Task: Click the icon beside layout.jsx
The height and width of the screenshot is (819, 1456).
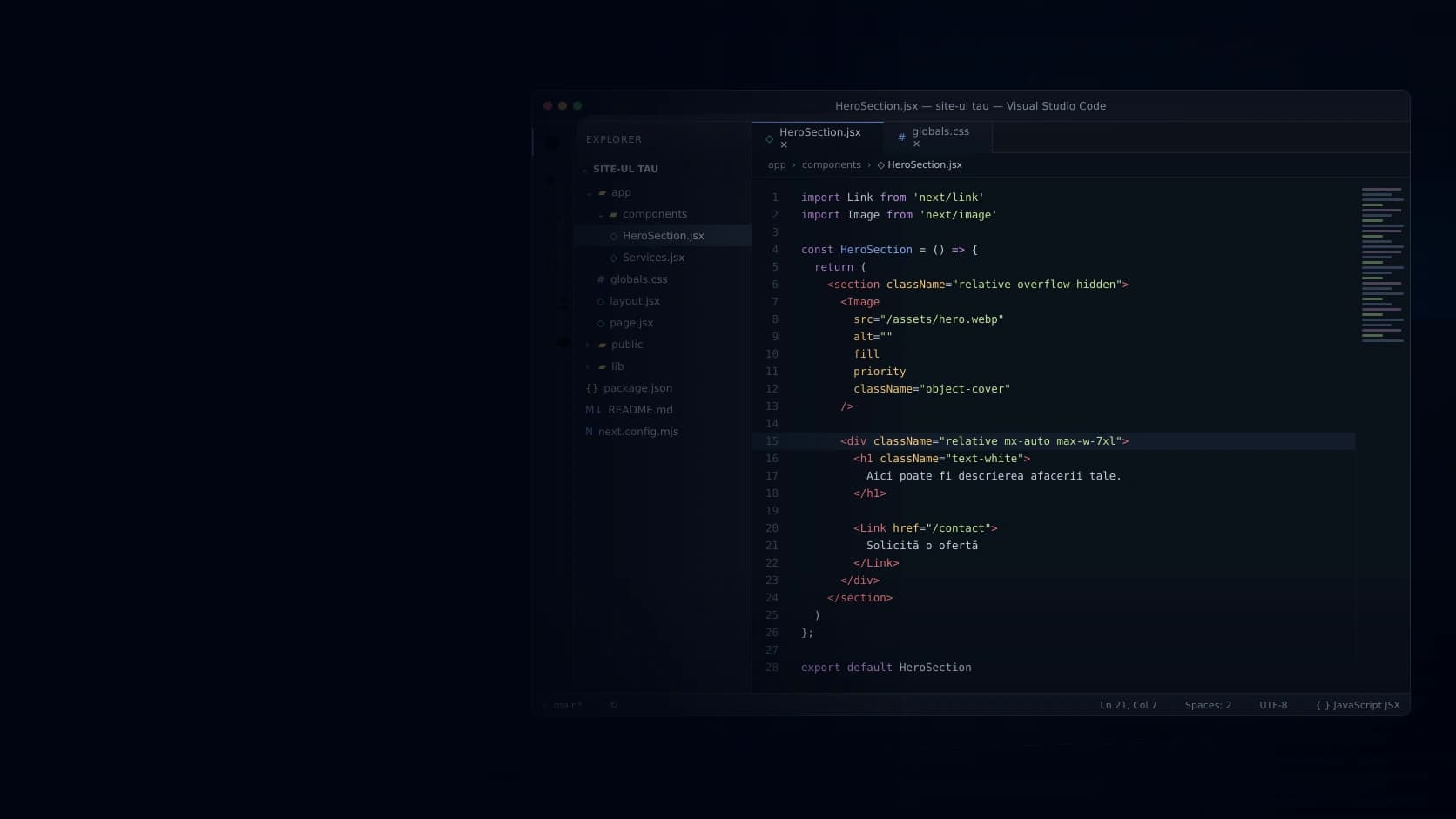Action: [x=600, y=301]
